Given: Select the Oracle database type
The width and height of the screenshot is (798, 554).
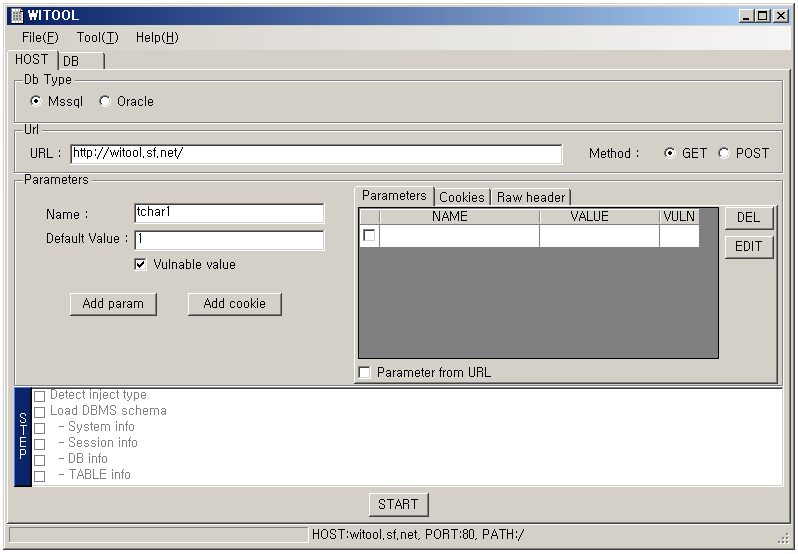Looking at the screenshot, I should pos(105,101).
